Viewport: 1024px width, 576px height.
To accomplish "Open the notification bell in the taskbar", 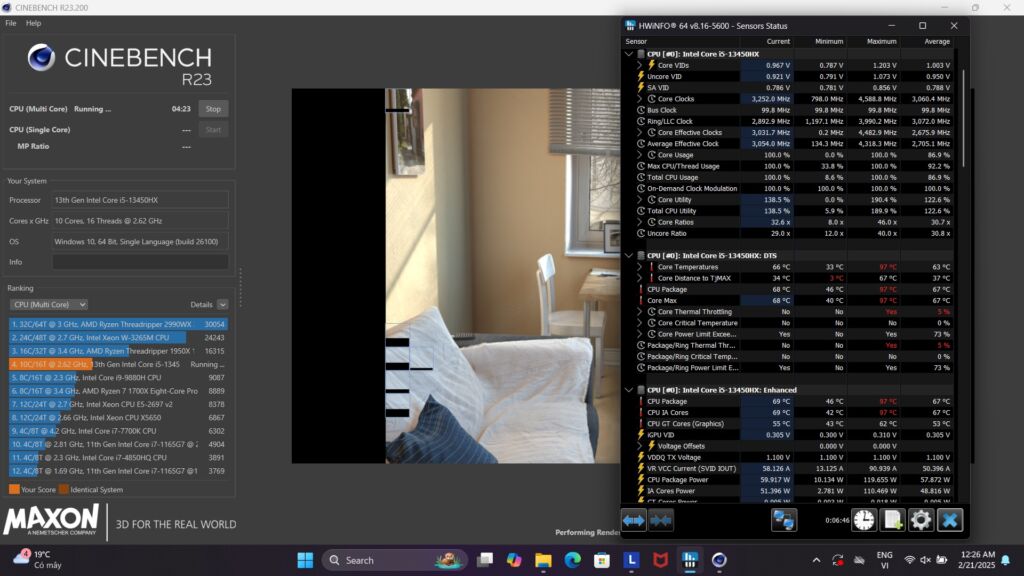I will click(1006, 560).
